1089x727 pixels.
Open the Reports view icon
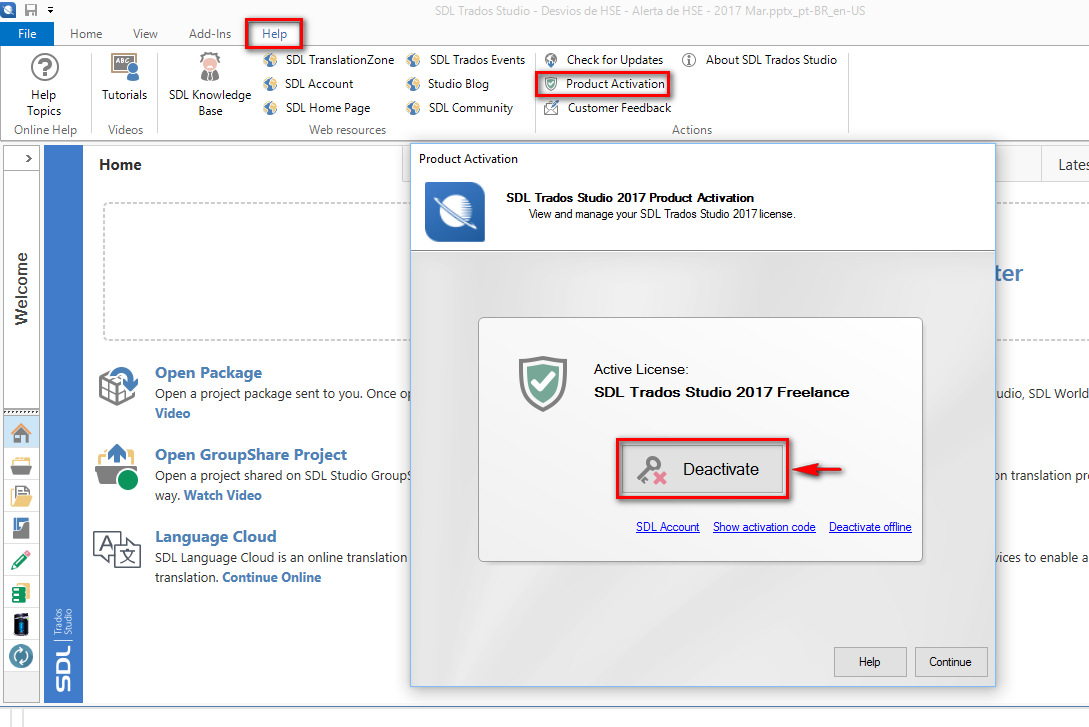(22, 528)
